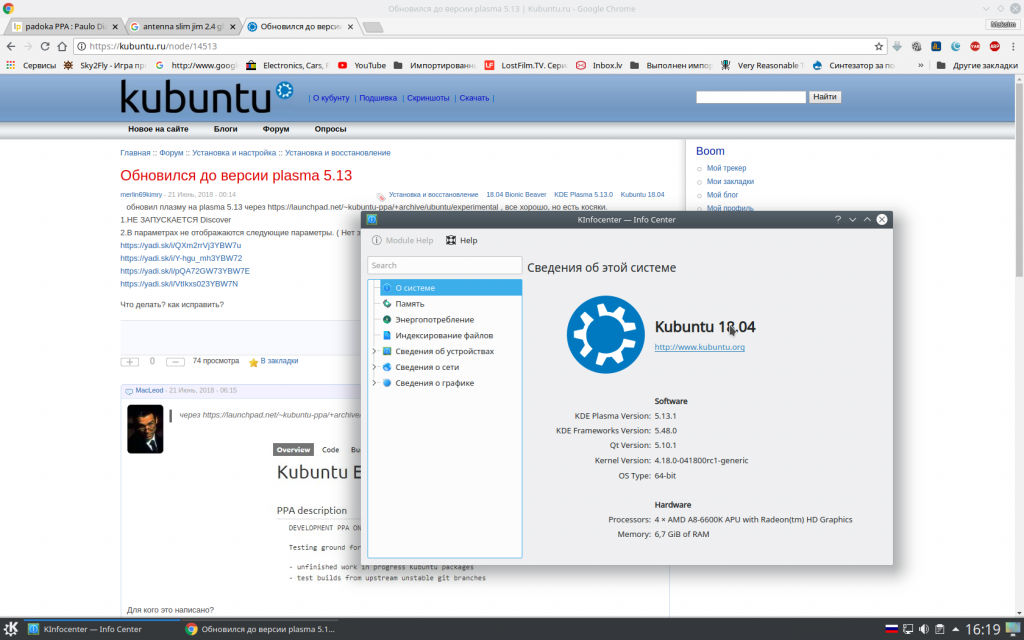The width and height of the screenshot is (1024, 640).
Task: Click Module Help in KInfocenter toolbar
Action: (402, 240)
